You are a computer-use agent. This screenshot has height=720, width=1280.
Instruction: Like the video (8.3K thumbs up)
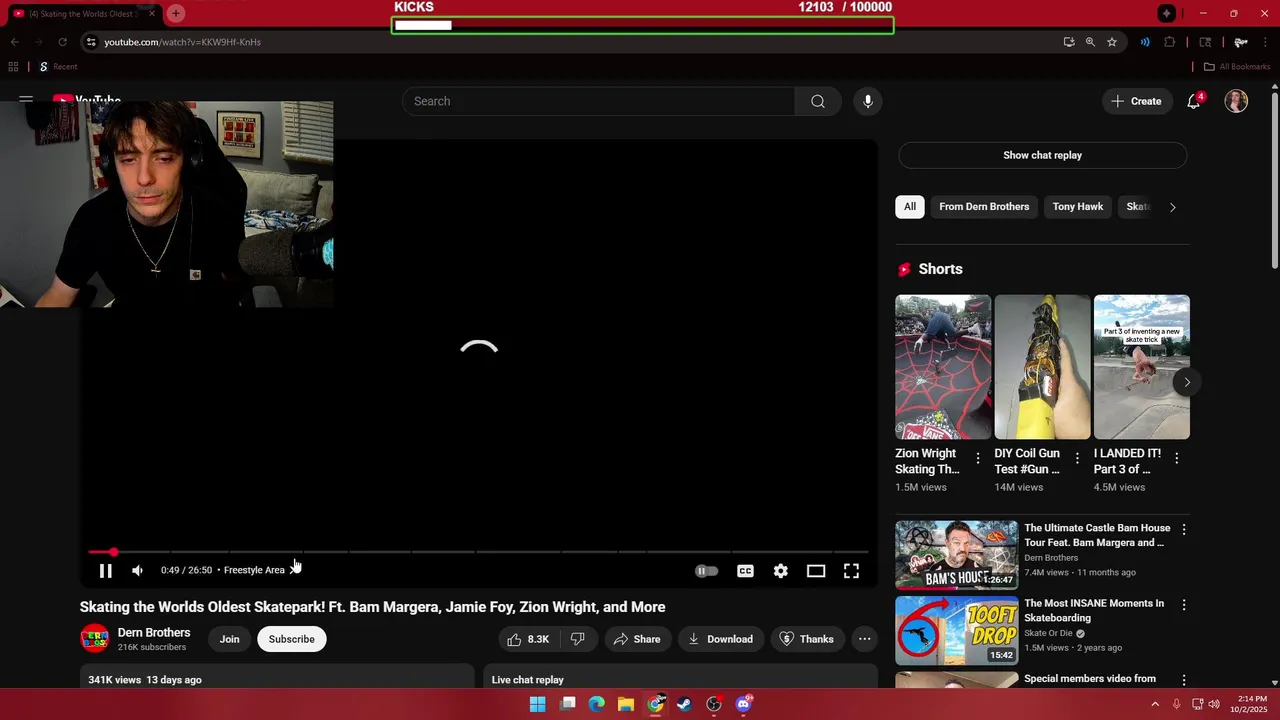(x=528, y=639)
